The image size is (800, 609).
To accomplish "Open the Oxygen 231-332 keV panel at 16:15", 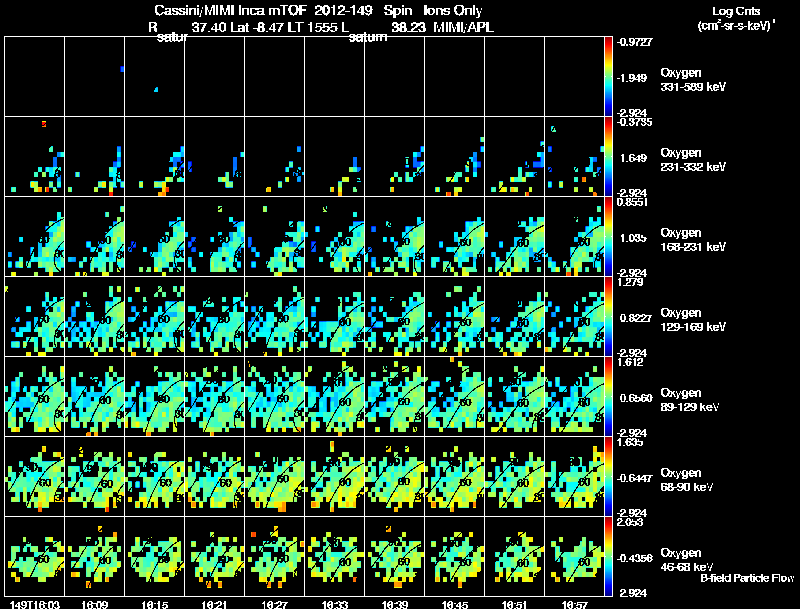I will (x=155, y=157).
